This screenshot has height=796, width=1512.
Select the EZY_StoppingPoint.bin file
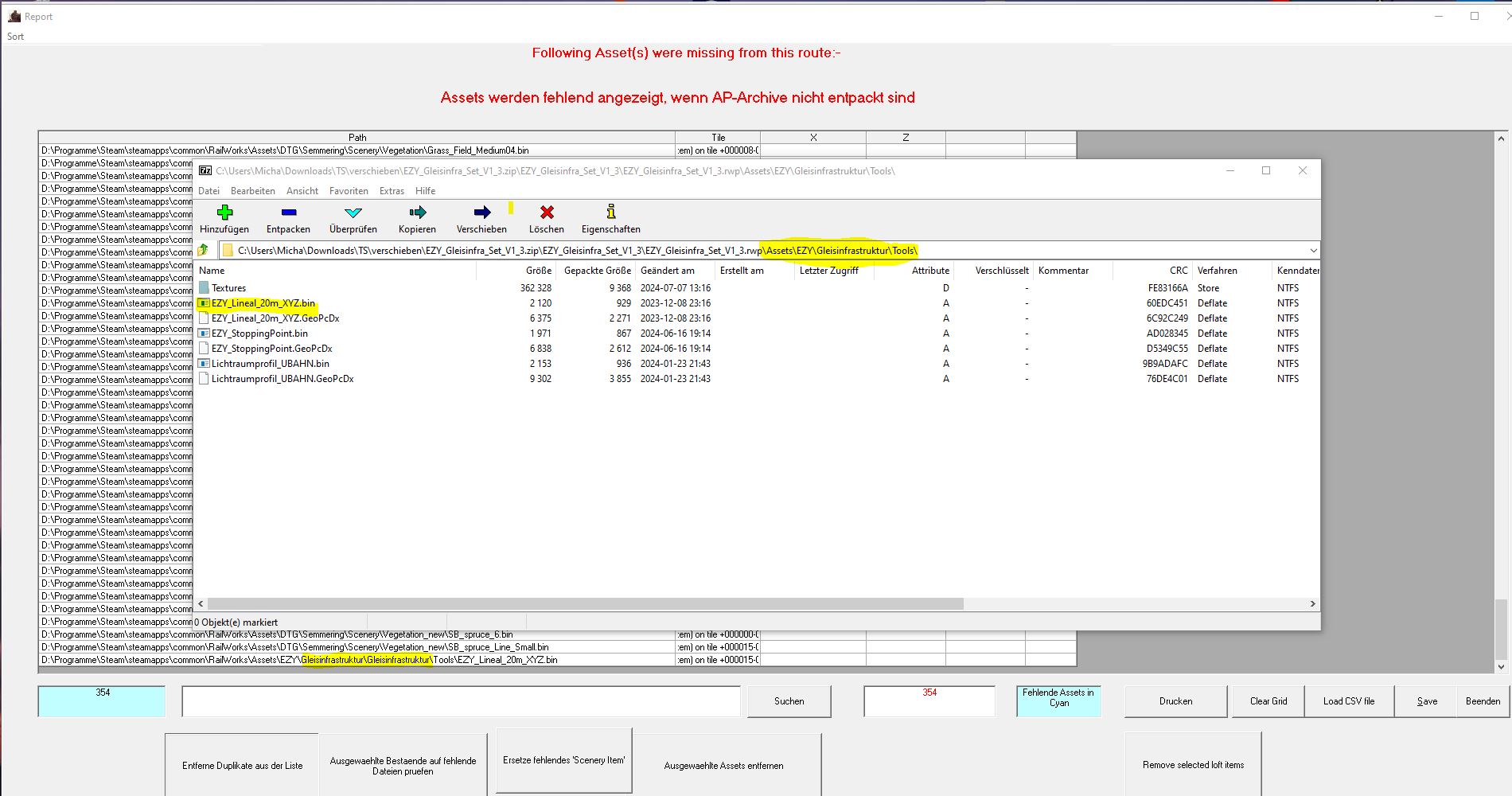(259, 334)
